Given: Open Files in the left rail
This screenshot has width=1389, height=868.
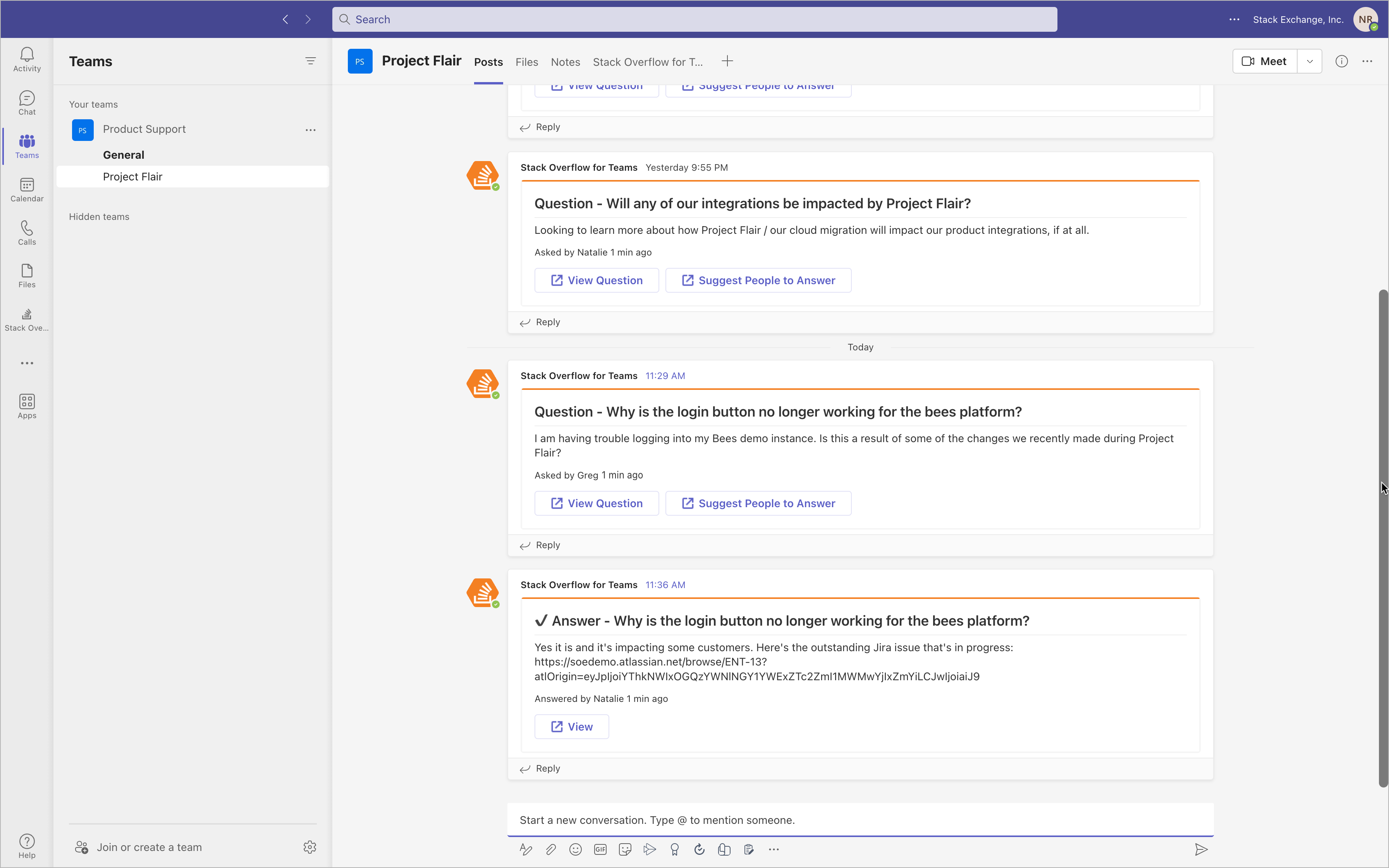Looking at the screenshot, I should tap(27, 276).
